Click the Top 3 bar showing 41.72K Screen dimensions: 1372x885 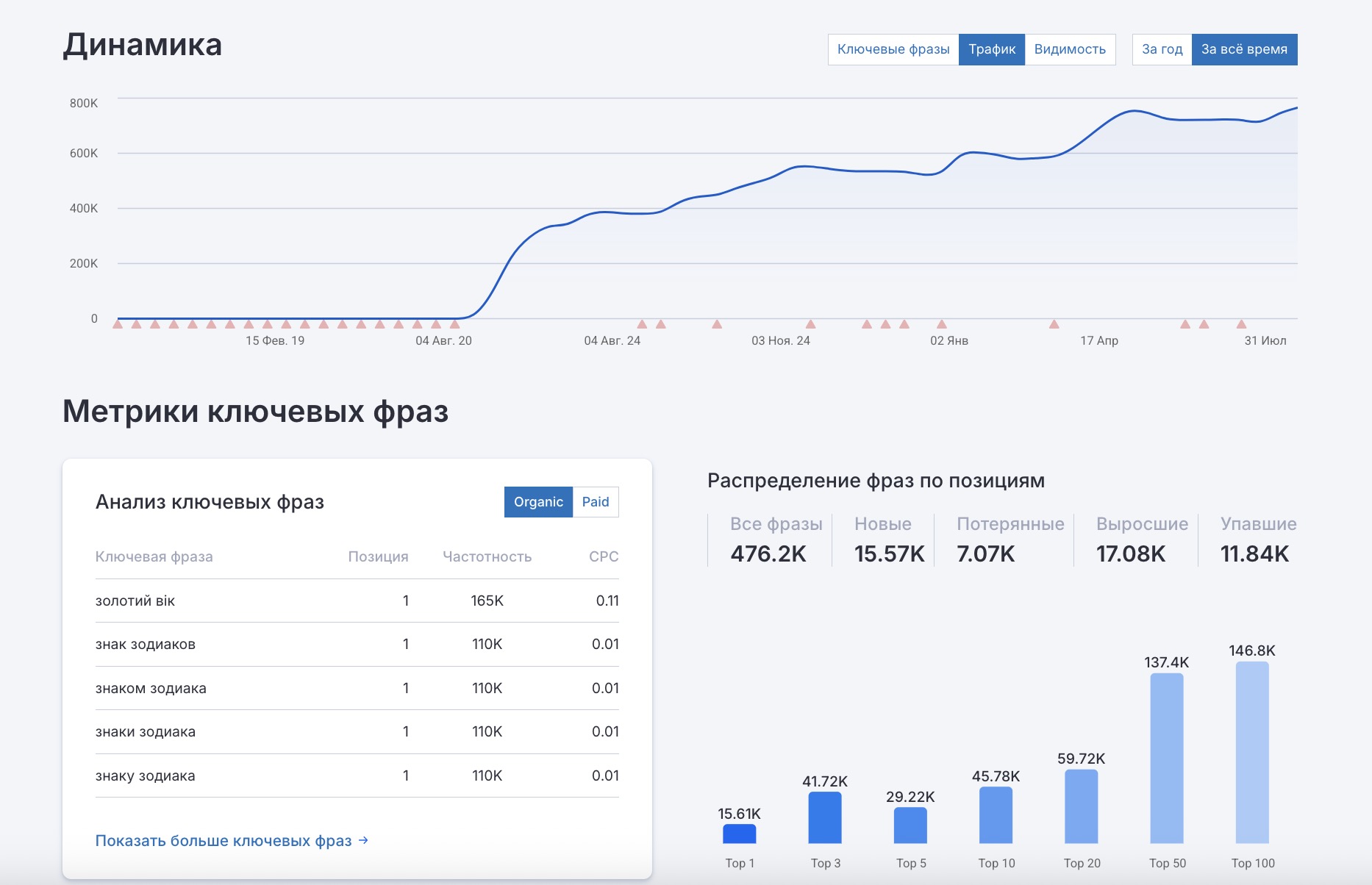(x=824, y=817)
